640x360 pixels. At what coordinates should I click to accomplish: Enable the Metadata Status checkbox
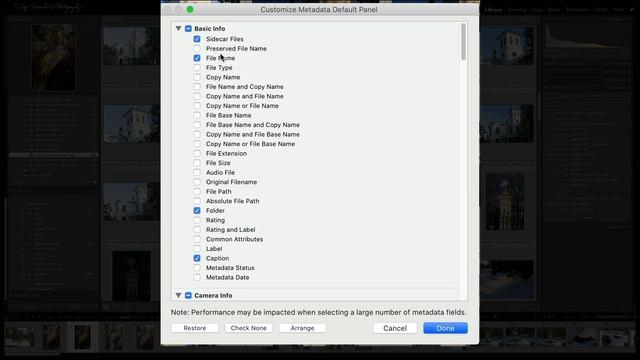(197, 268)
